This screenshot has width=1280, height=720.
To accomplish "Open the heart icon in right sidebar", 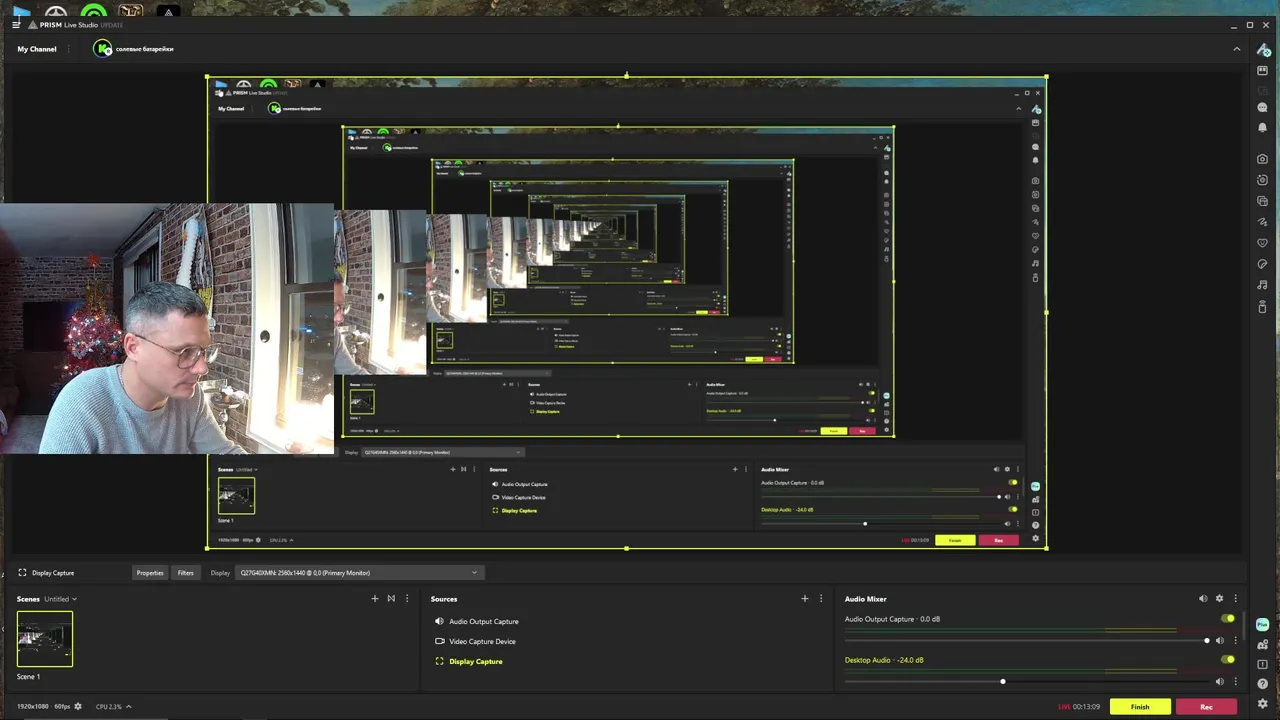I will coord(1262,243).
